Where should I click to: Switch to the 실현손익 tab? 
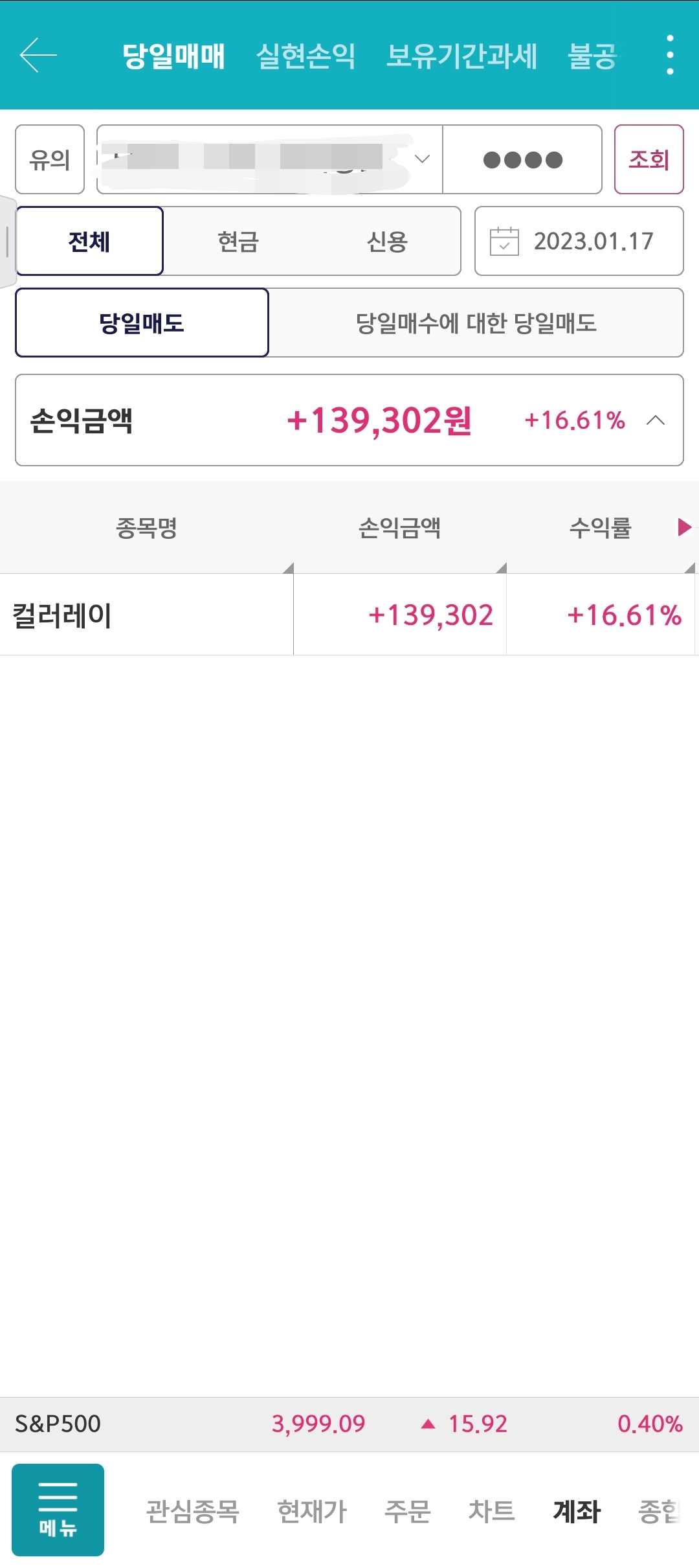306,56
